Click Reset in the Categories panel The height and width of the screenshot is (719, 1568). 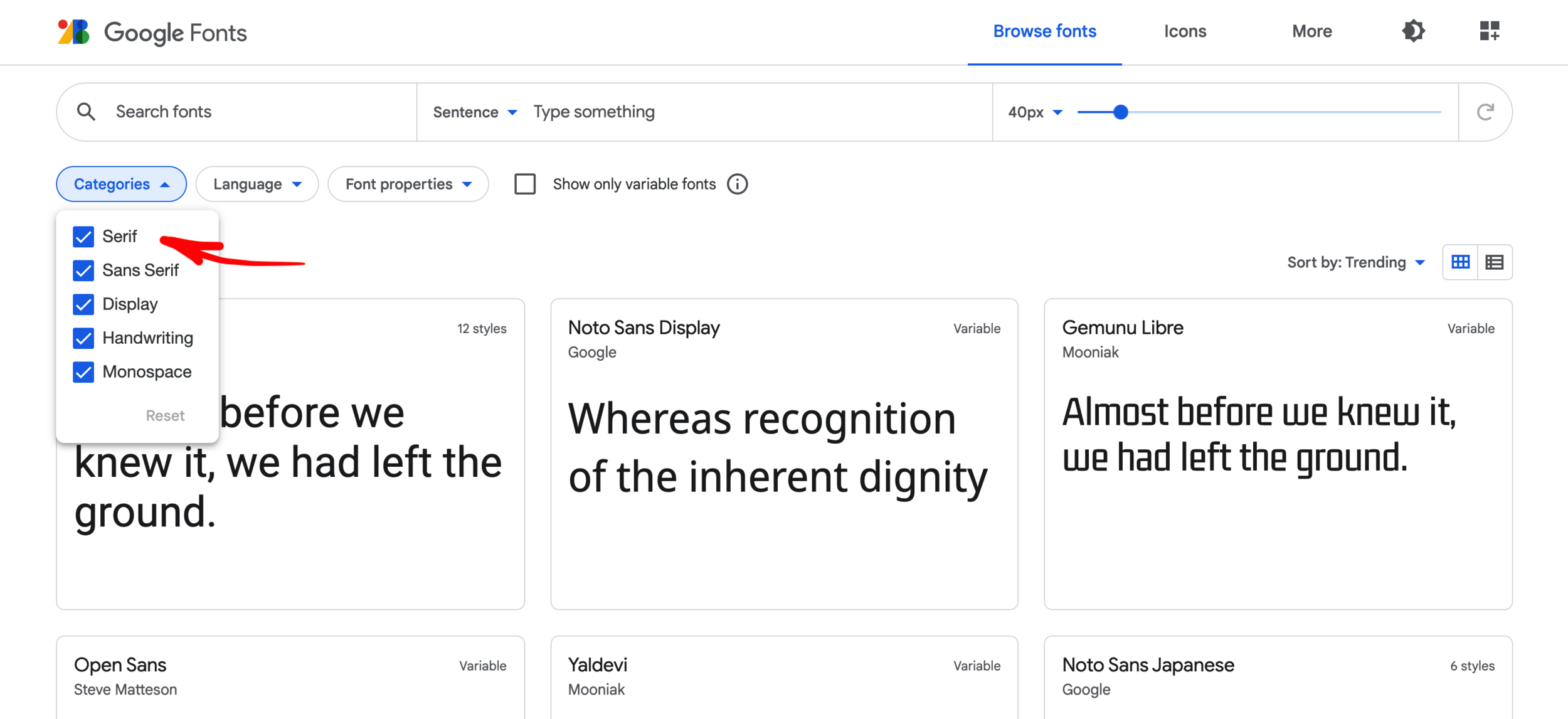click(x=165, y=415)
